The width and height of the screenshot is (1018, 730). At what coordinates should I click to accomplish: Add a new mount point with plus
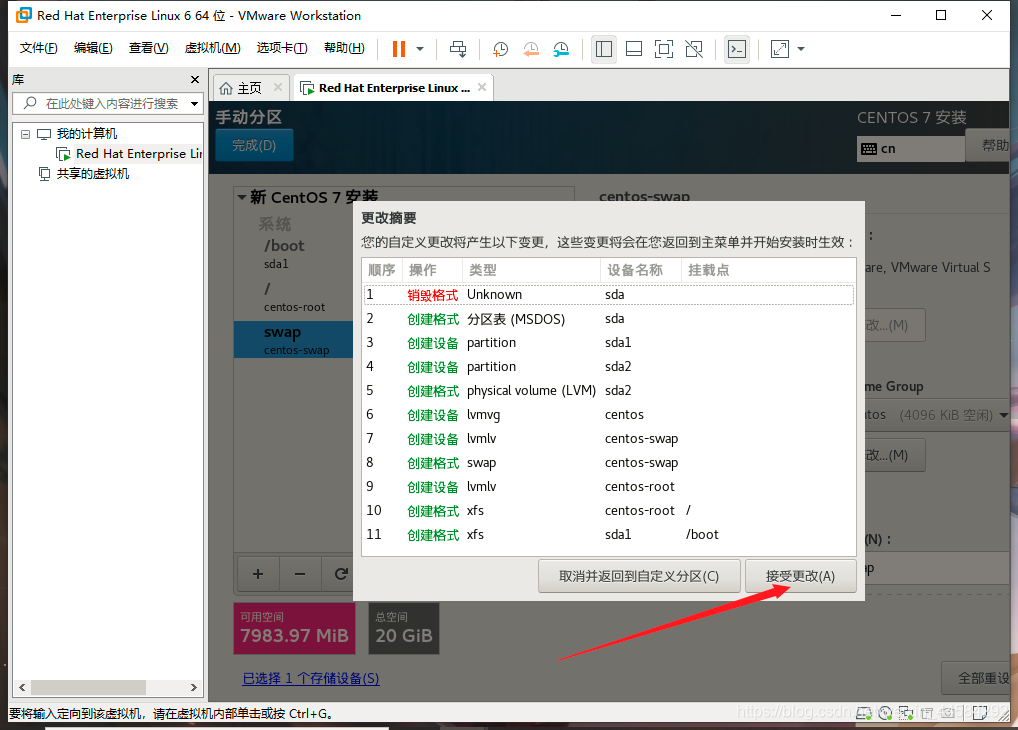(258, 573)
